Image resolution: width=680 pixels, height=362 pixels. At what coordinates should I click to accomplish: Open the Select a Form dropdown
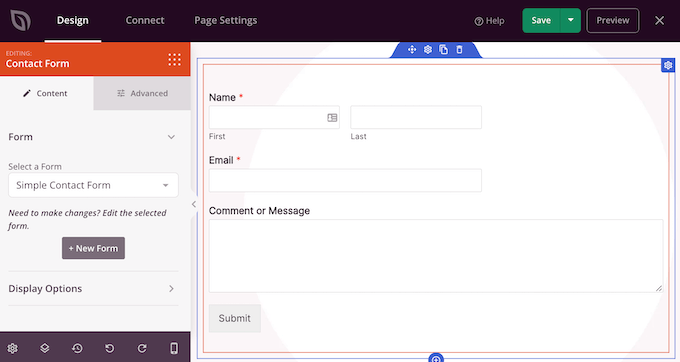pos(93,185)
